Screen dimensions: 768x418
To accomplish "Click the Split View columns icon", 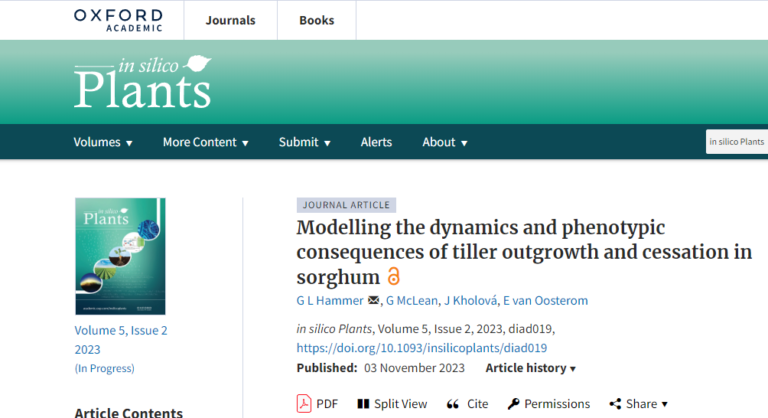I will click(x=363, y=404).
